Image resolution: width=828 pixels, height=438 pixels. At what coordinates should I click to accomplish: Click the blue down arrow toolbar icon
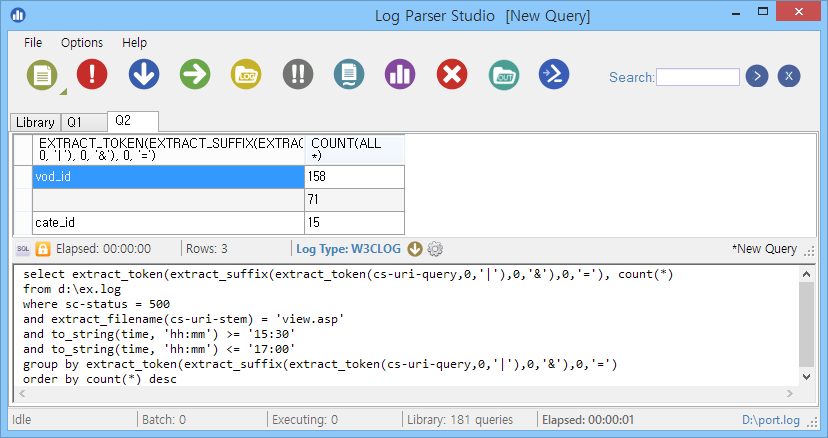[x=144, y=74]
